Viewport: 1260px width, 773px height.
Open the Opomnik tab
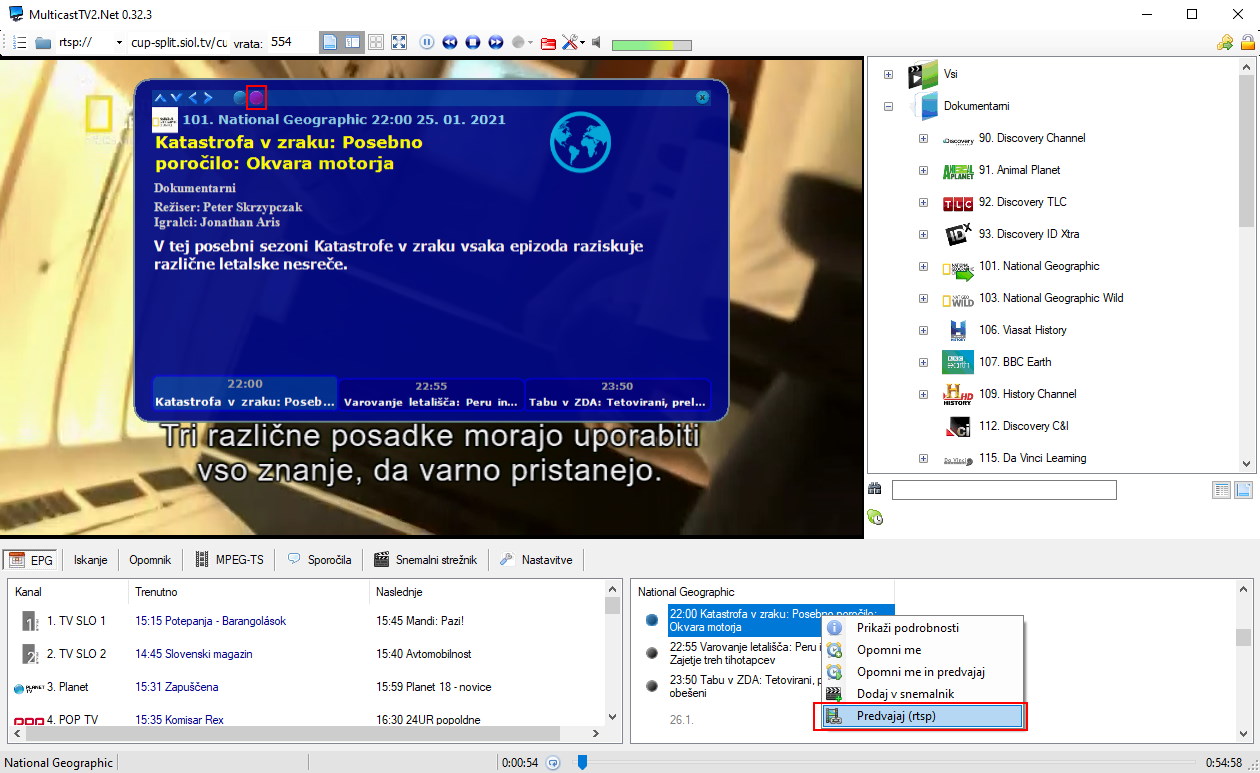tap(150, 560)
